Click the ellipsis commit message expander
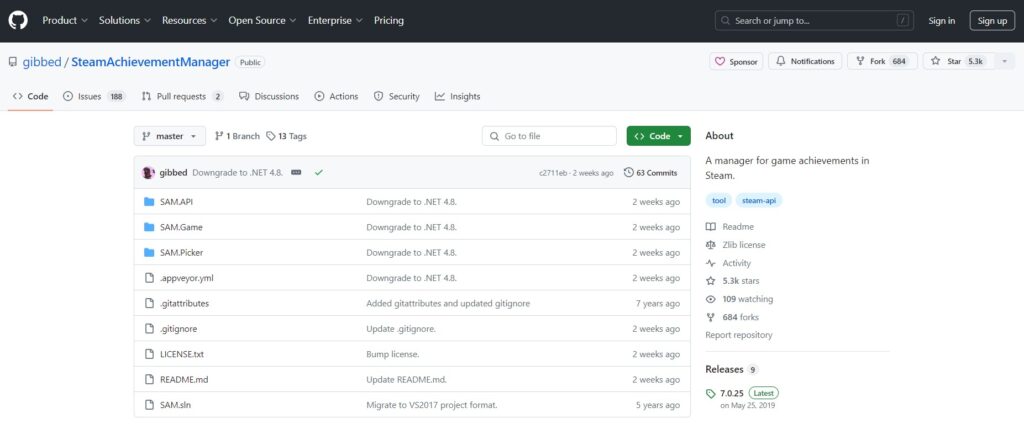Viewport: 1024px width, 424px height. [296, 172]
